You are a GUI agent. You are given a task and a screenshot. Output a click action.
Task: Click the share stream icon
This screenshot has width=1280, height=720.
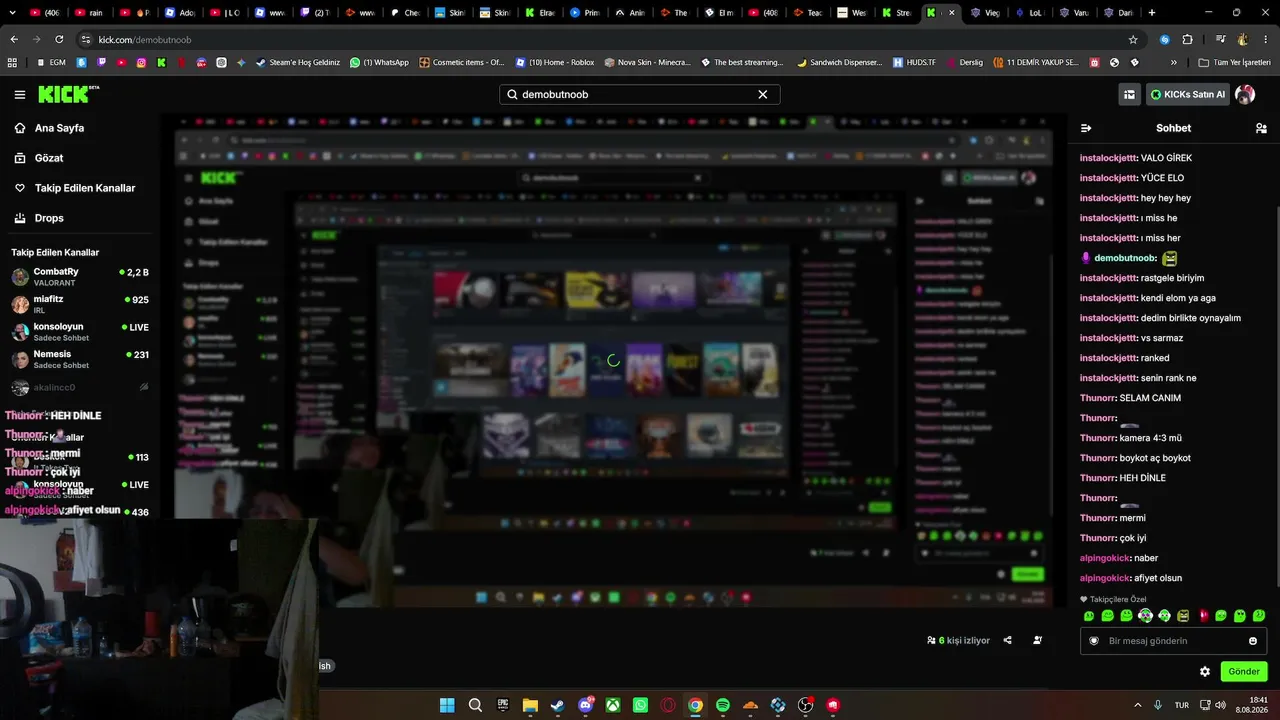(1007, 640)
